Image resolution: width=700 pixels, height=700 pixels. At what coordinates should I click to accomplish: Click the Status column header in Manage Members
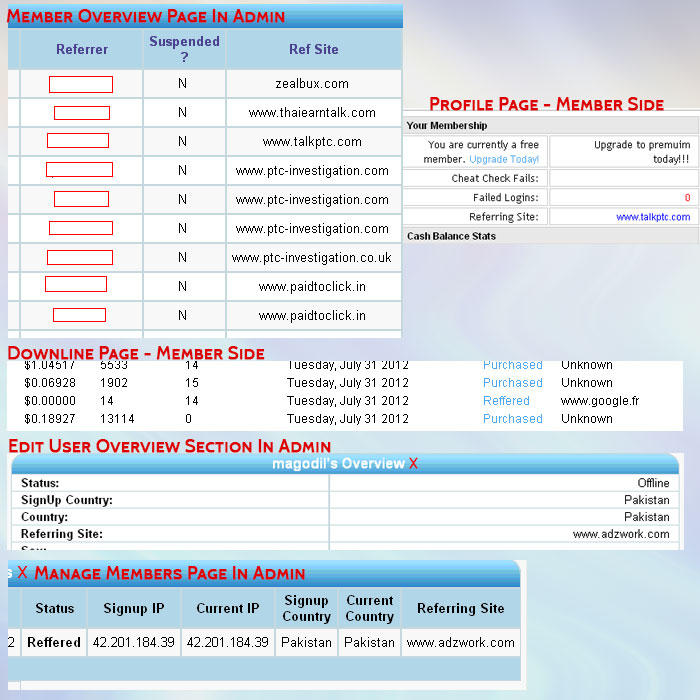pos(54,608)
